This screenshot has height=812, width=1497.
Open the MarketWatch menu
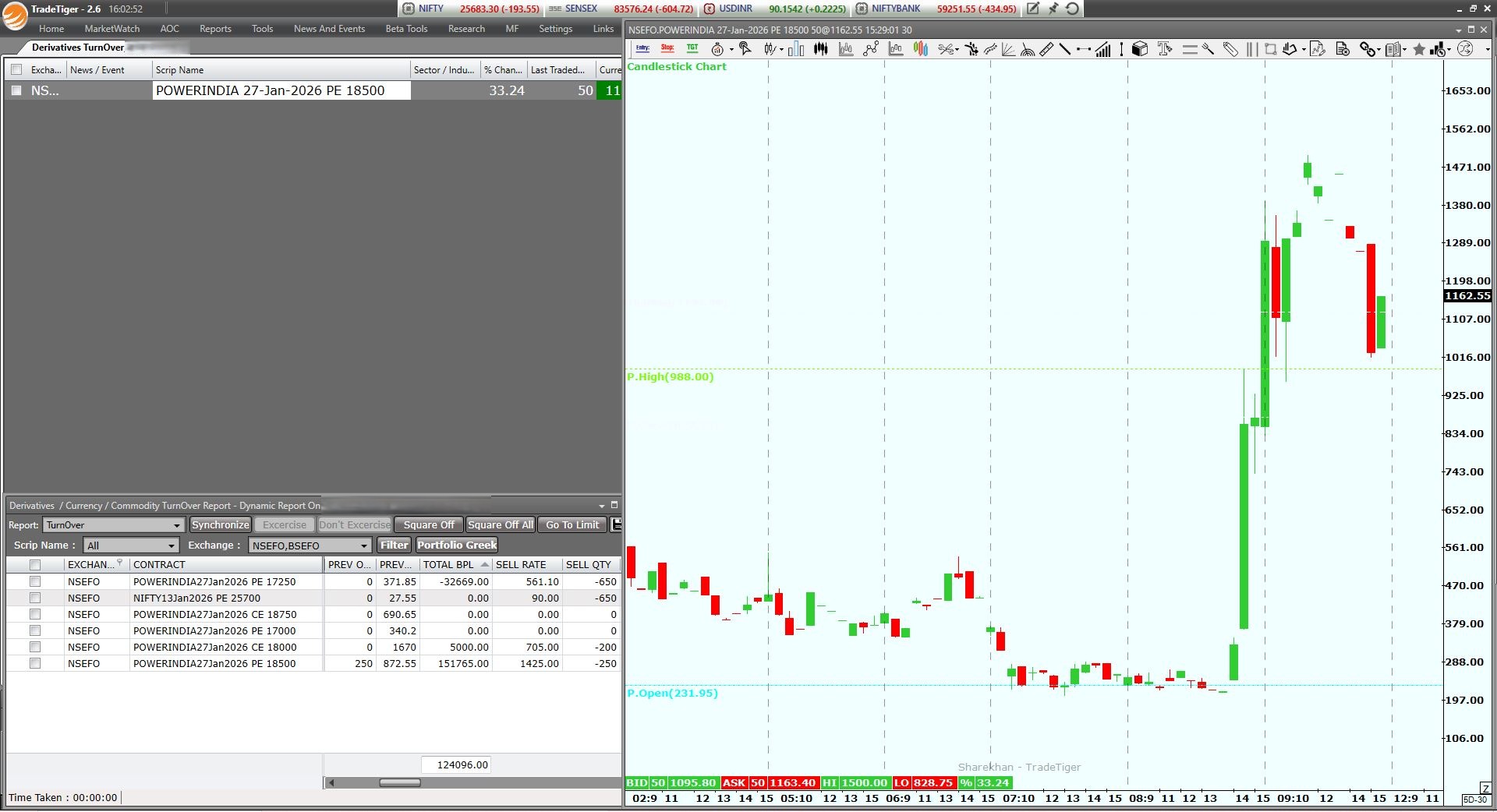[x=112, y=29]
